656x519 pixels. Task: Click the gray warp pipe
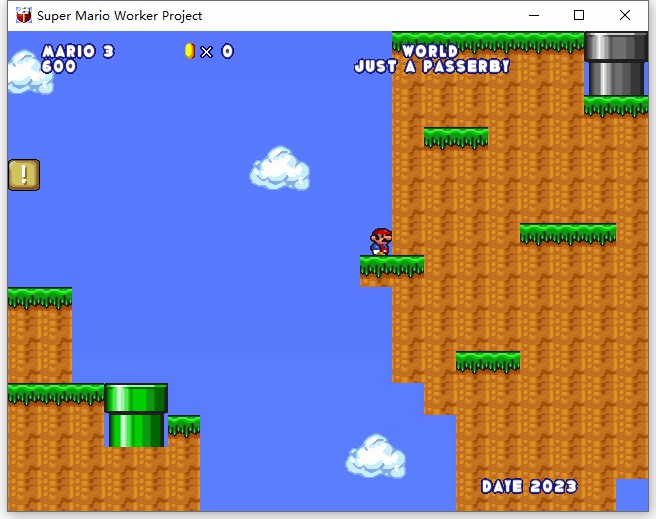(x=616, y=64)
